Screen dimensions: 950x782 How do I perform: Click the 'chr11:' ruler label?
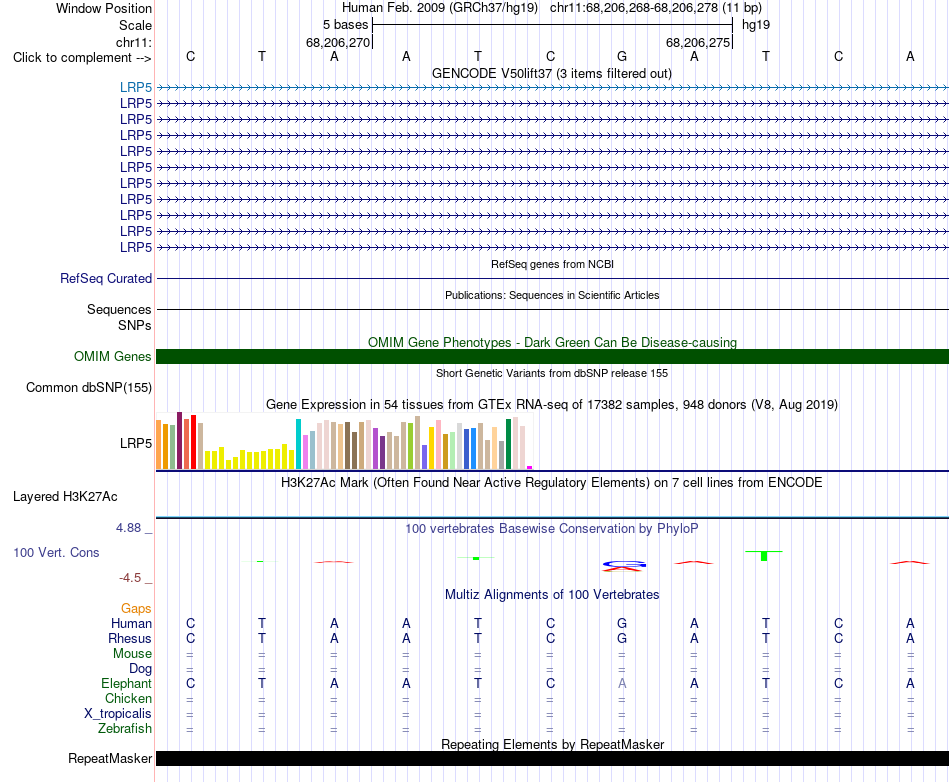(133, 42)
